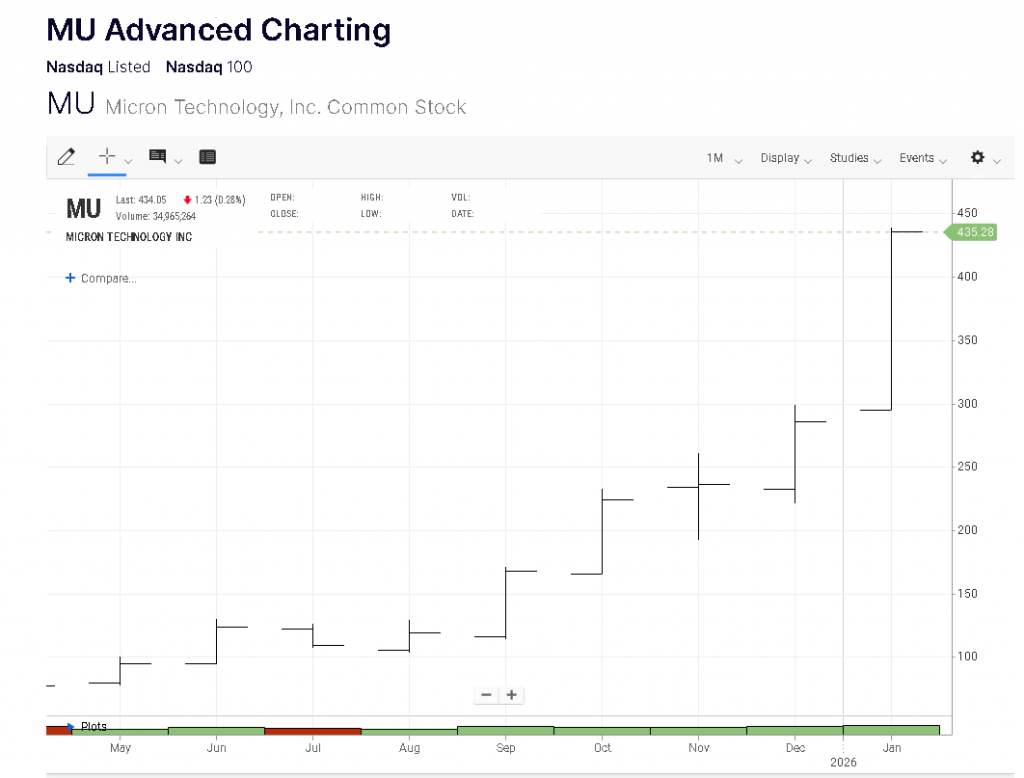1024x778 pixels.
Task: Click the Nasdaq 100 link
Action: tap(209, 67)
